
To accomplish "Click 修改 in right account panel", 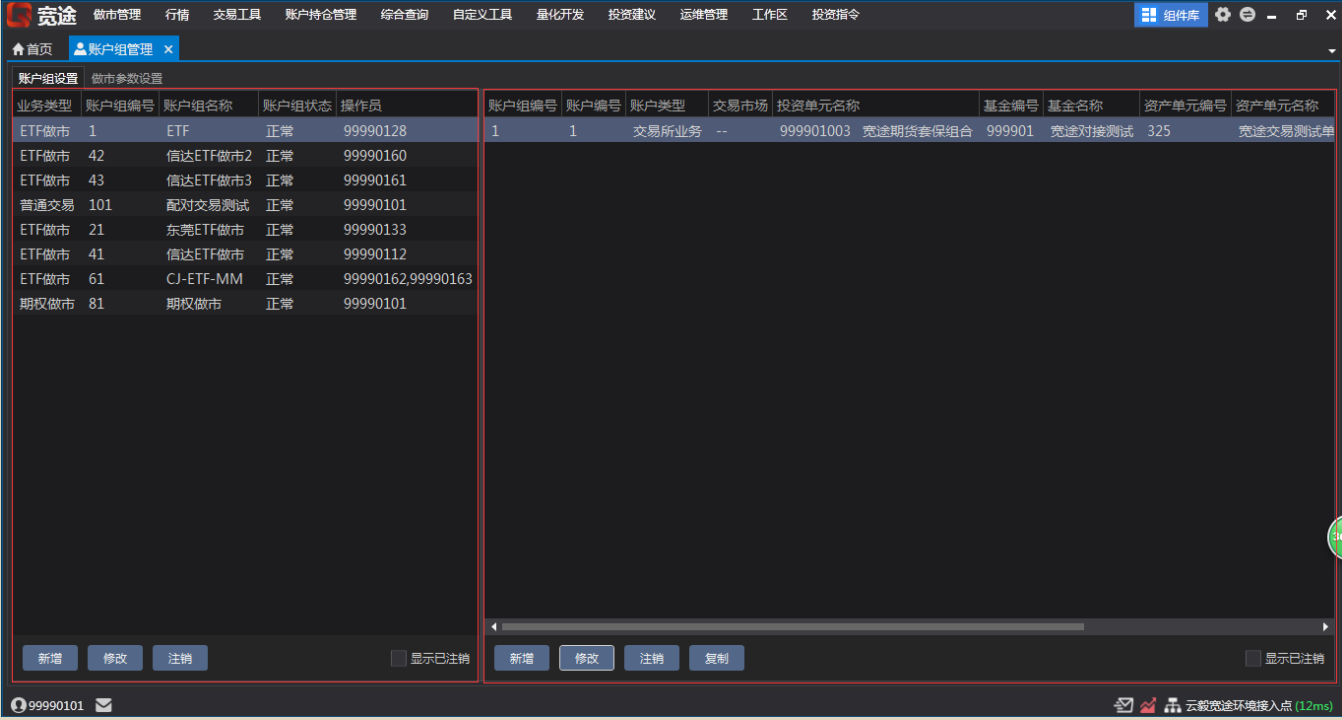I will pyautogui.click(x=586, y=658).
